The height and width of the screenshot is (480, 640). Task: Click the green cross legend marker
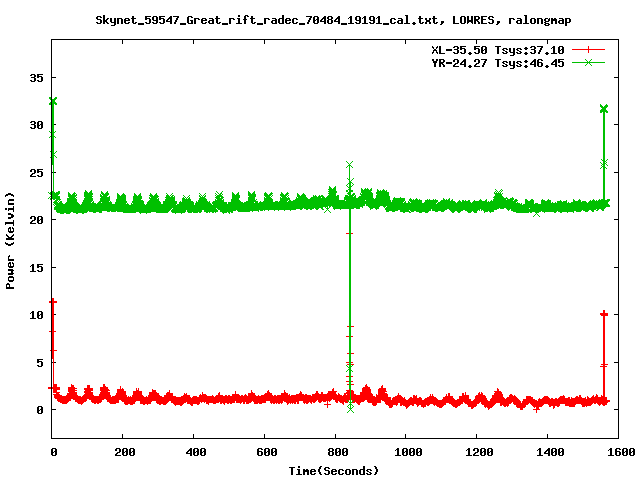(x=588, y=62)
